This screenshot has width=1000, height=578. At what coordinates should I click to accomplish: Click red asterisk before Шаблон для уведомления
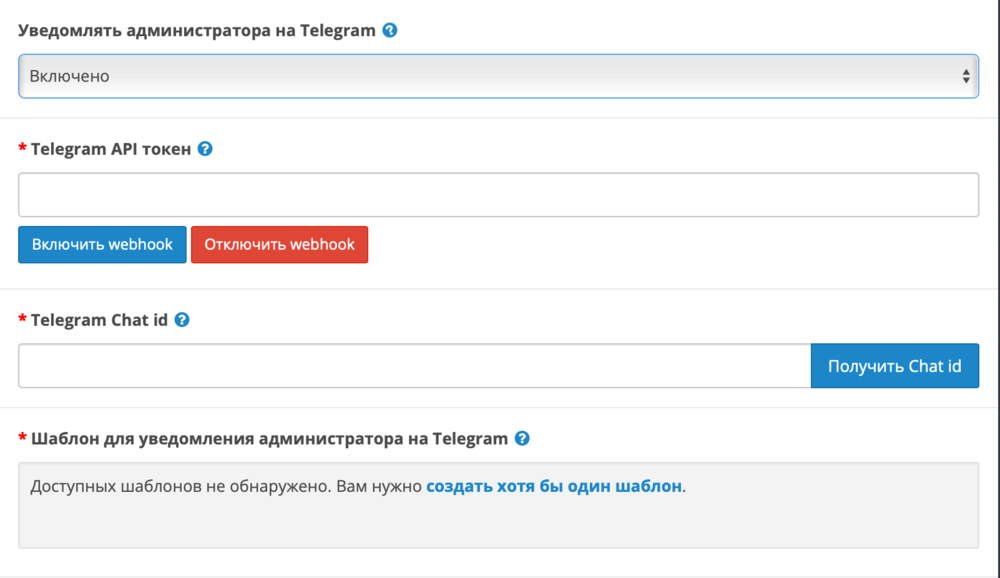click(23, 438)
